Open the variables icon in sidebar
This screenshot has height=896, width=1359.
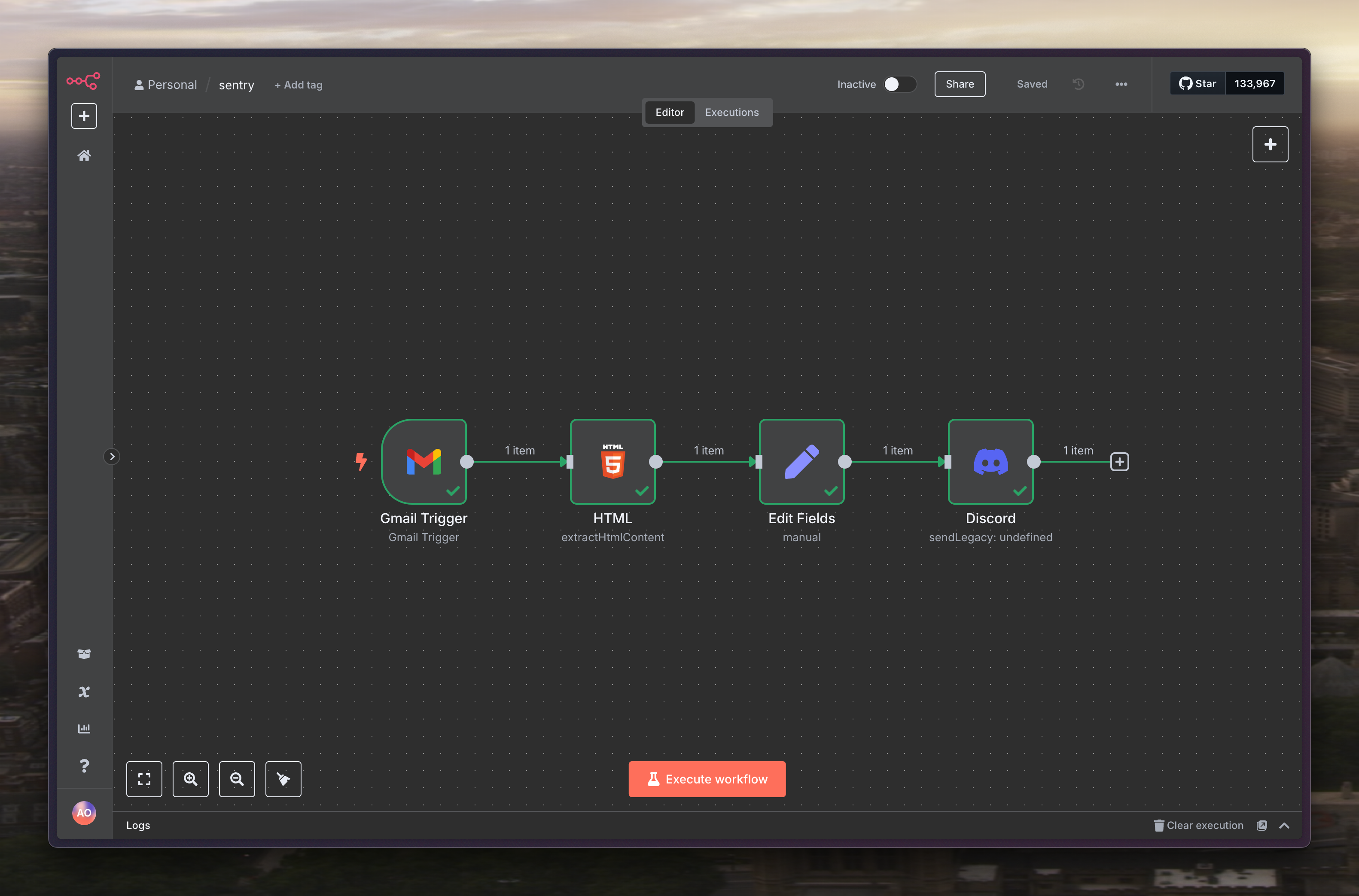(x=84, y=692)
